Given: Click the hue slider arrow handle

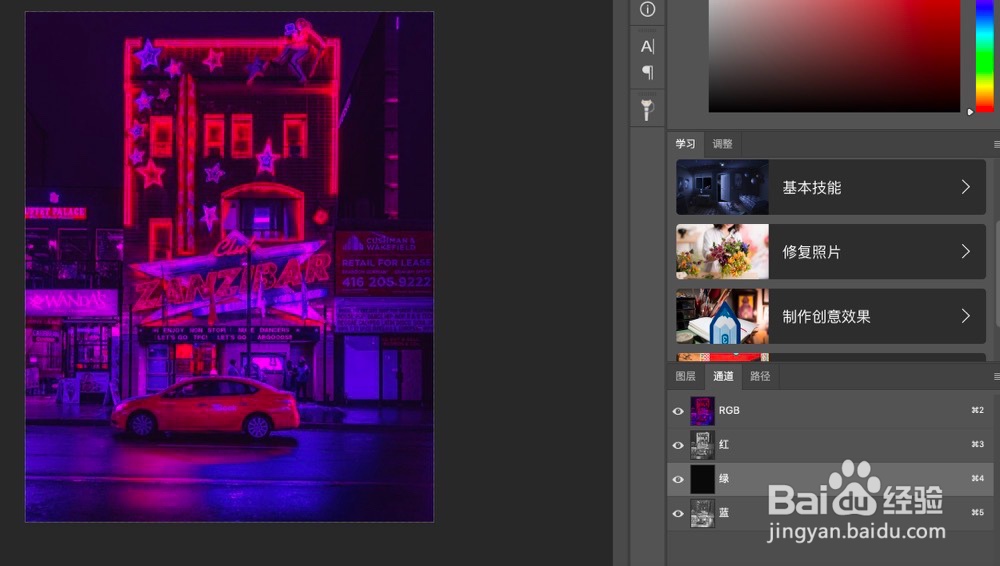Looking at the screenshot, I should click(971, 112).
